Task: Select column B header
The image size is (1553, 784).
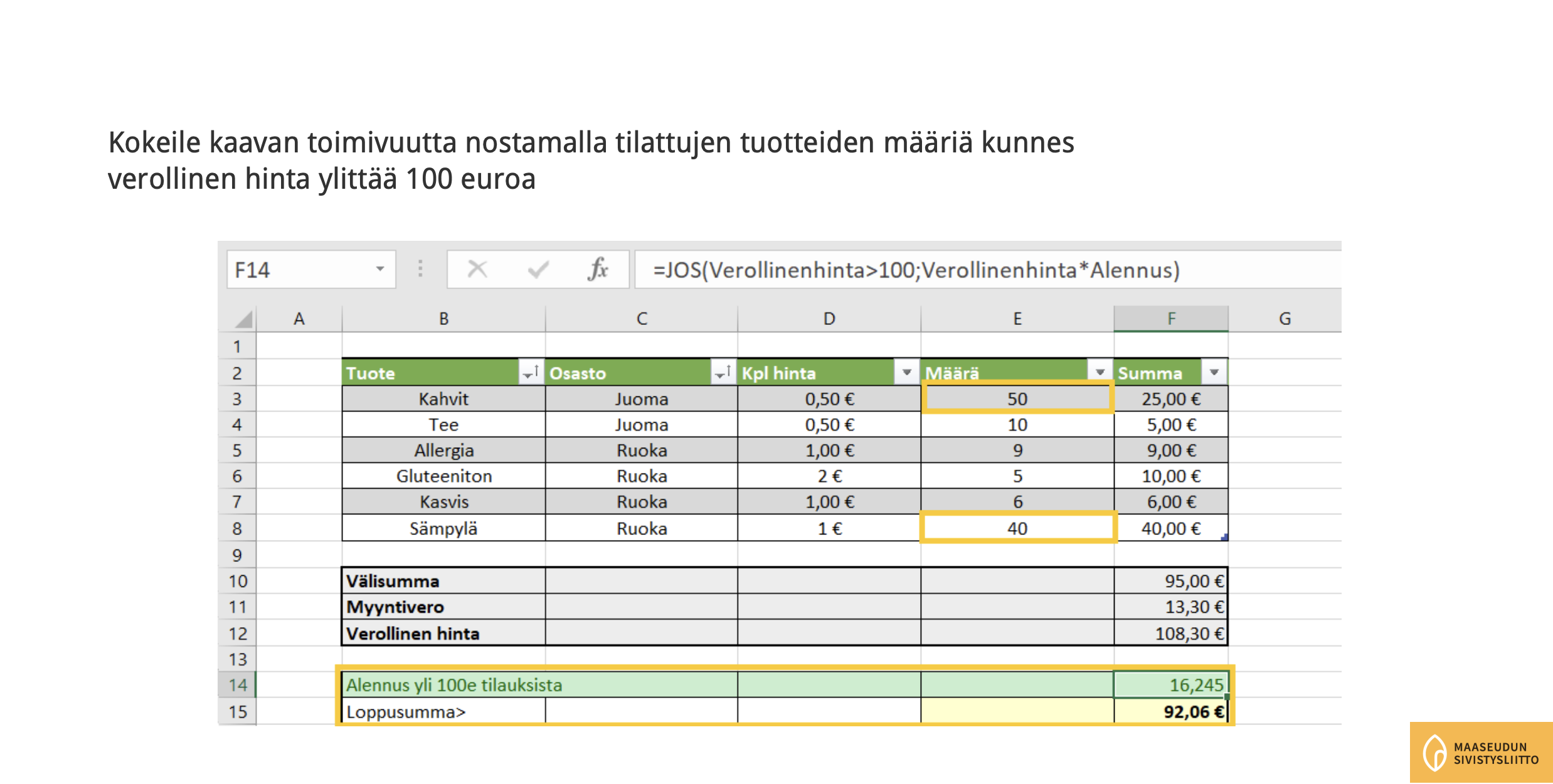Action: 443,319
